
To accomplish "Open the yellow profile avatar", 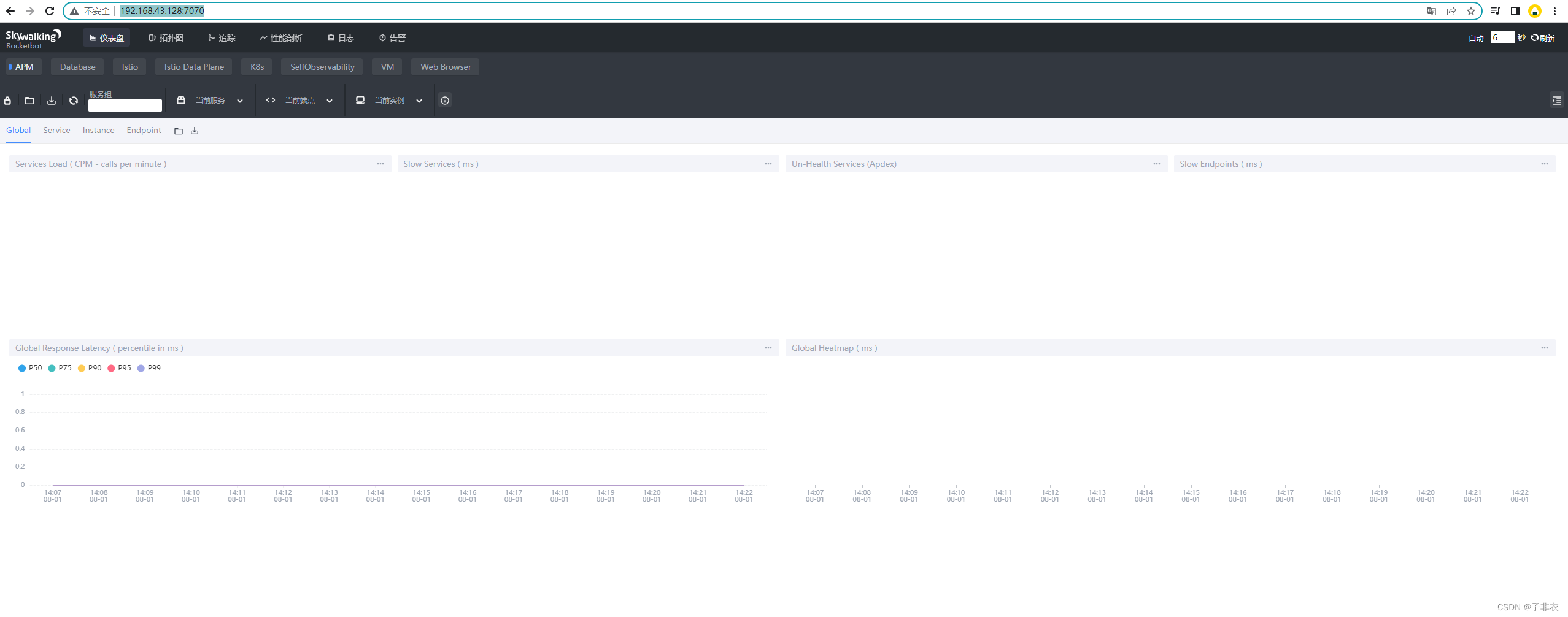I will [1535, 11].
